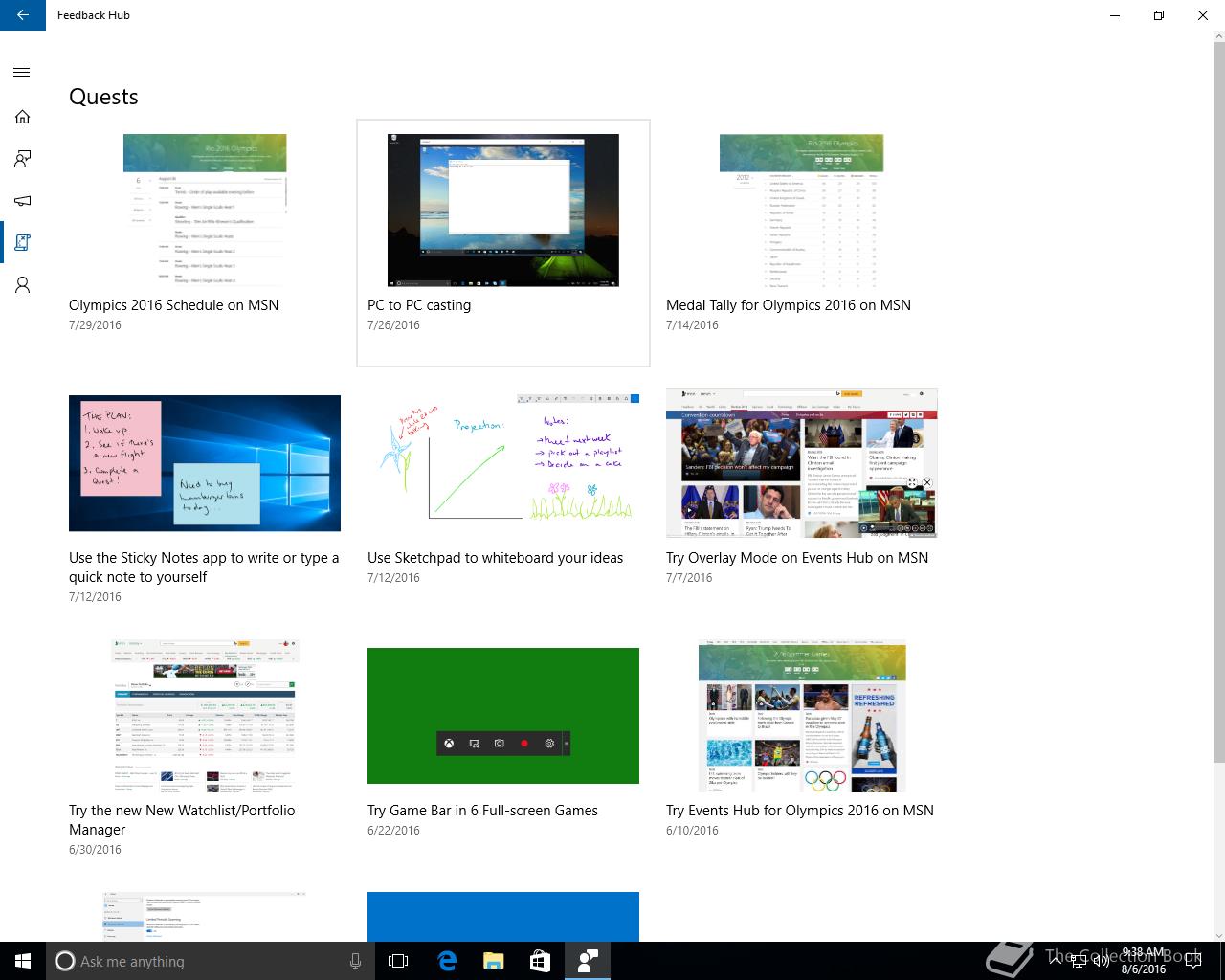
Task: Launch Microsoft Edge from taskbar
Action: (x=446, y=961)
